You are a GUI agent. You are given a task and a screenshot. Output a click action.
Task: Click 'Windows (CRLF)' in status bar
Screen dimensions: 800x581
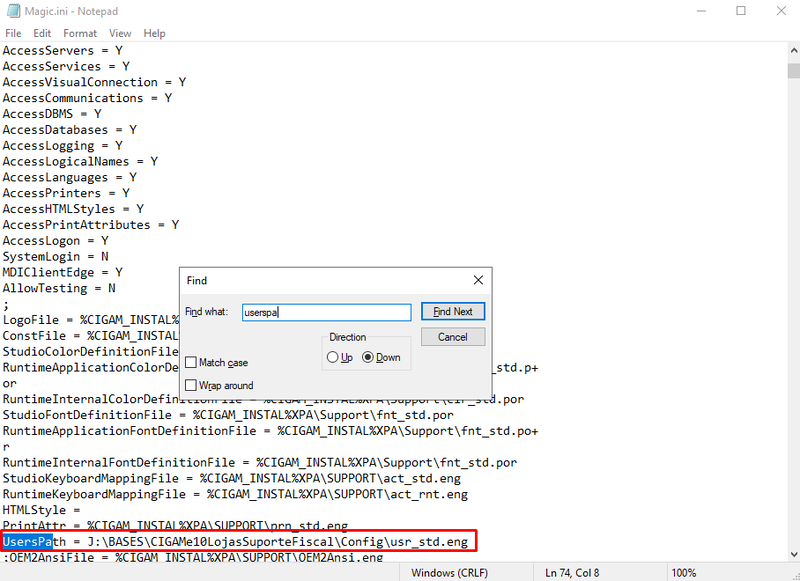(449, 573)
